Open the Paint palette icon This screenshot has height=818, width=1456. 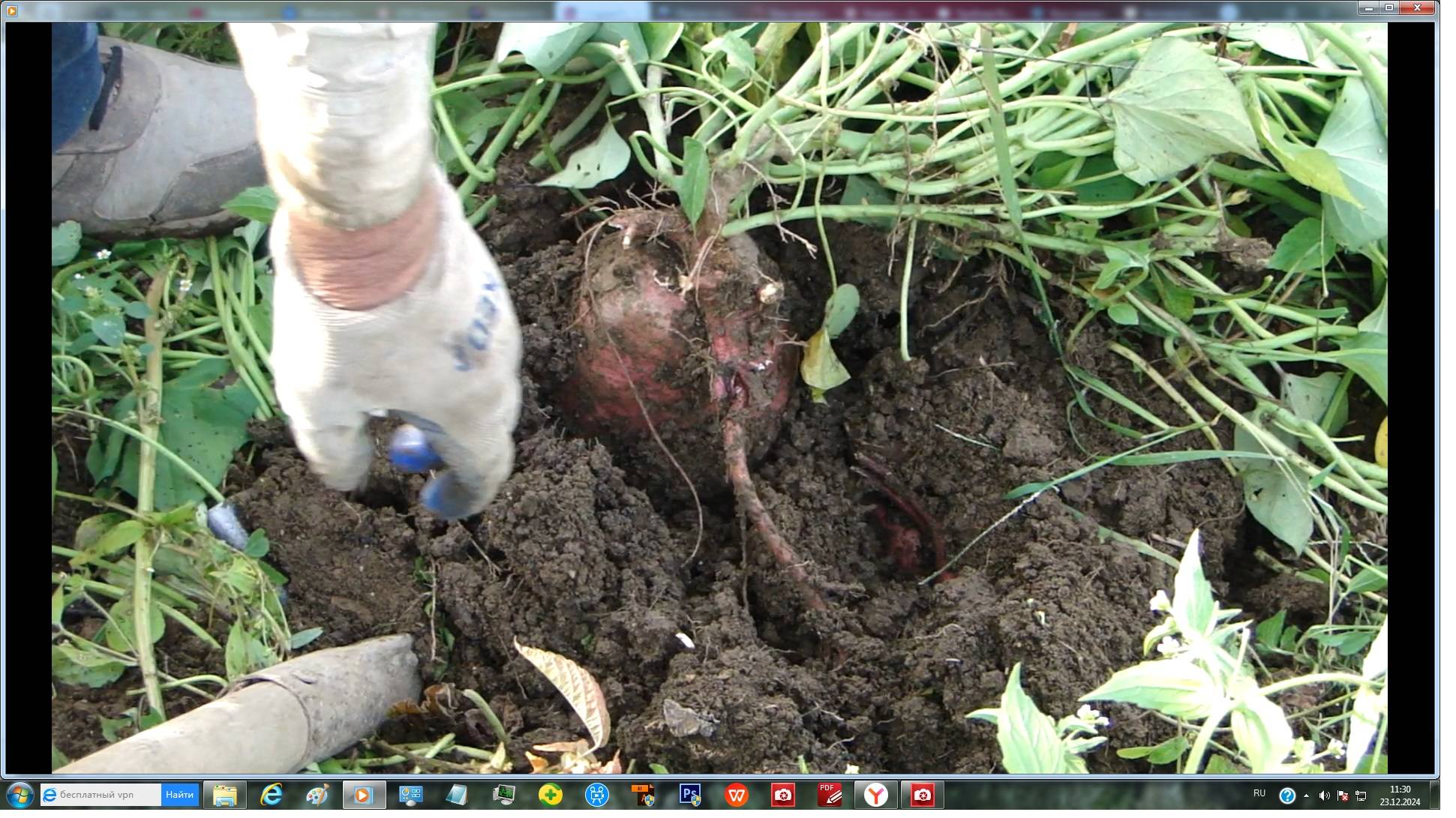click(317, 795)
